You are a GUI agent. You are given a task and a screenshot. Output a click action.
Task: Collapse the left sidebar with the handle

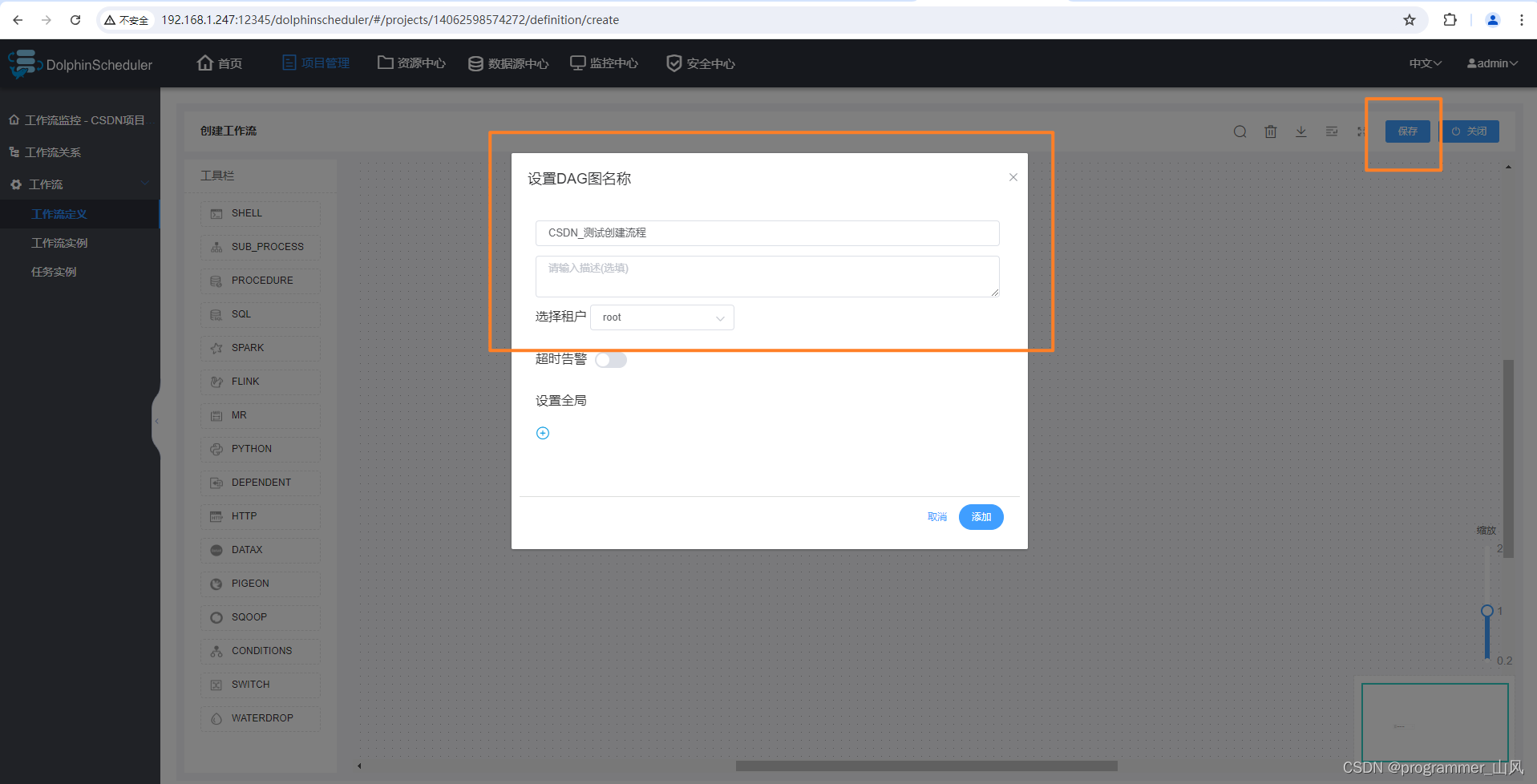(156, 421)
